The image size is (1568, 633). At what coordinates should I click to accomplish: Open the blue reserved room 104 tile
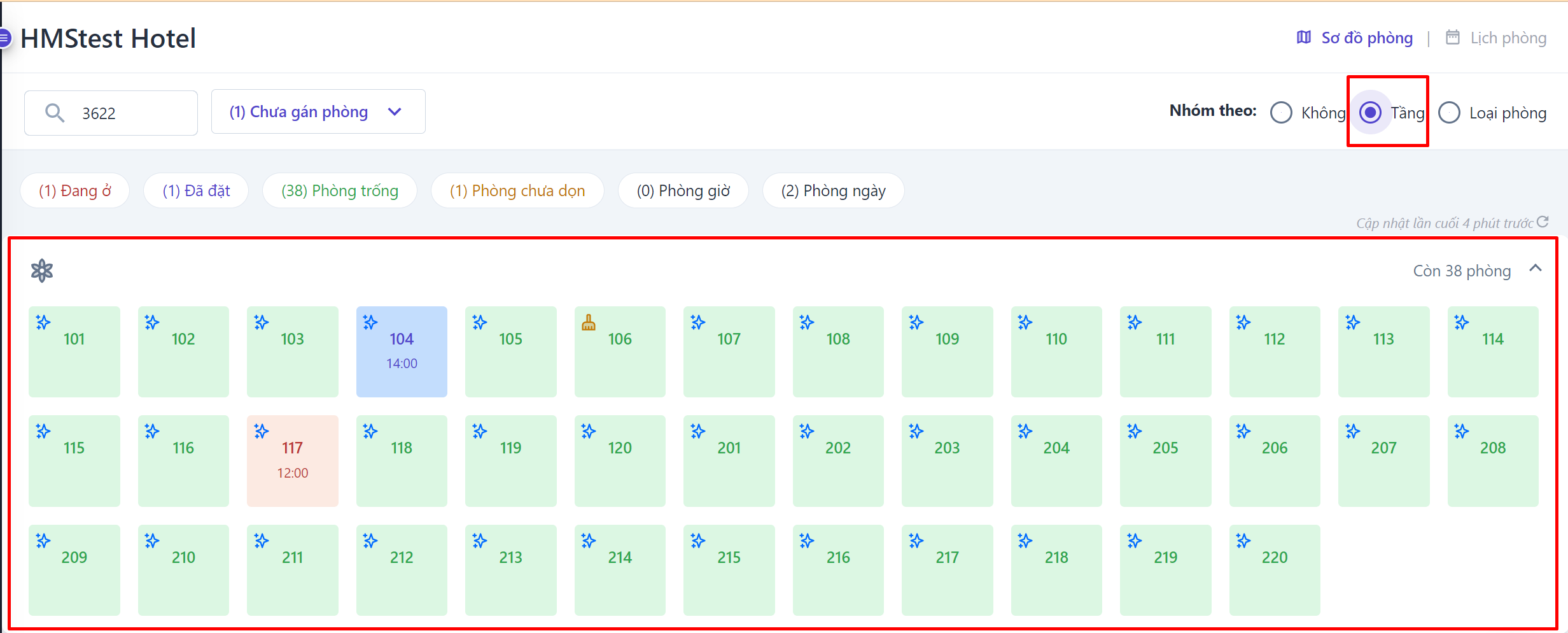pyautogui.click(x=402, y=352)
